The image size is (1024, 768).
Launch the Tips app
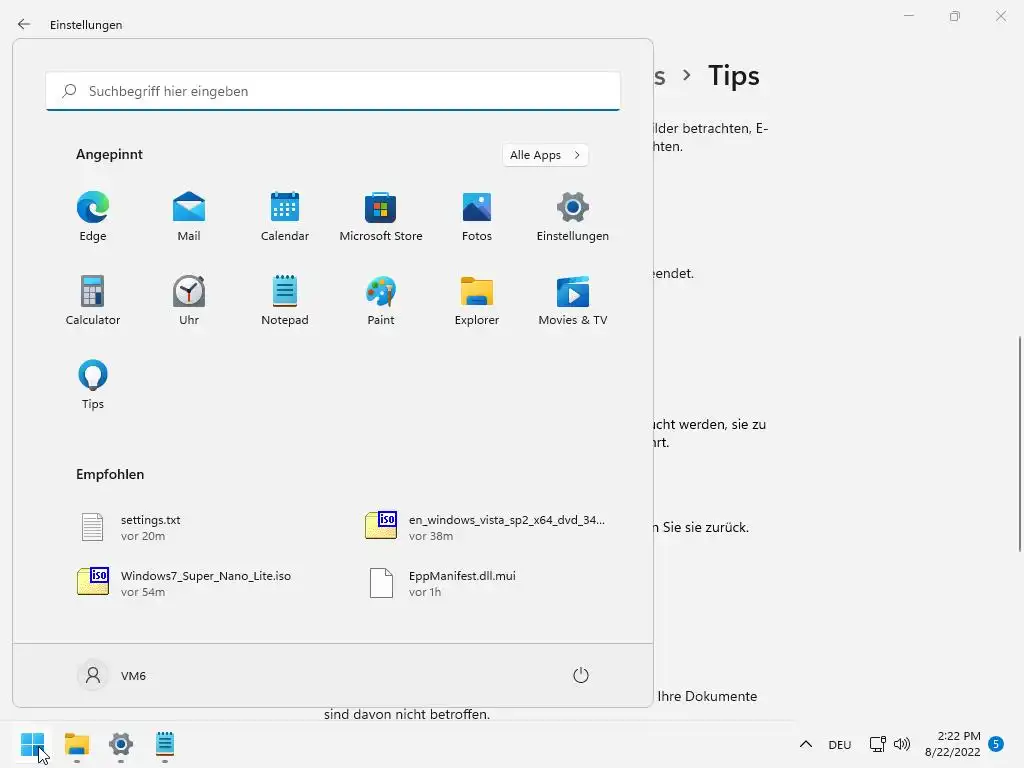point(93,385)
